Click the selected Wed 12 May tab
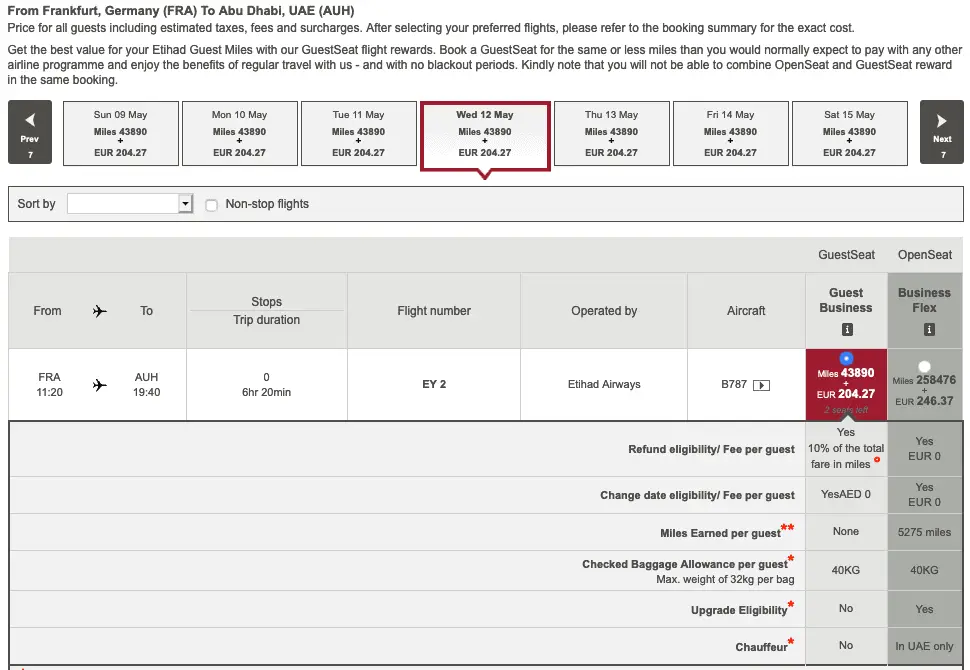 click(485, 134)
